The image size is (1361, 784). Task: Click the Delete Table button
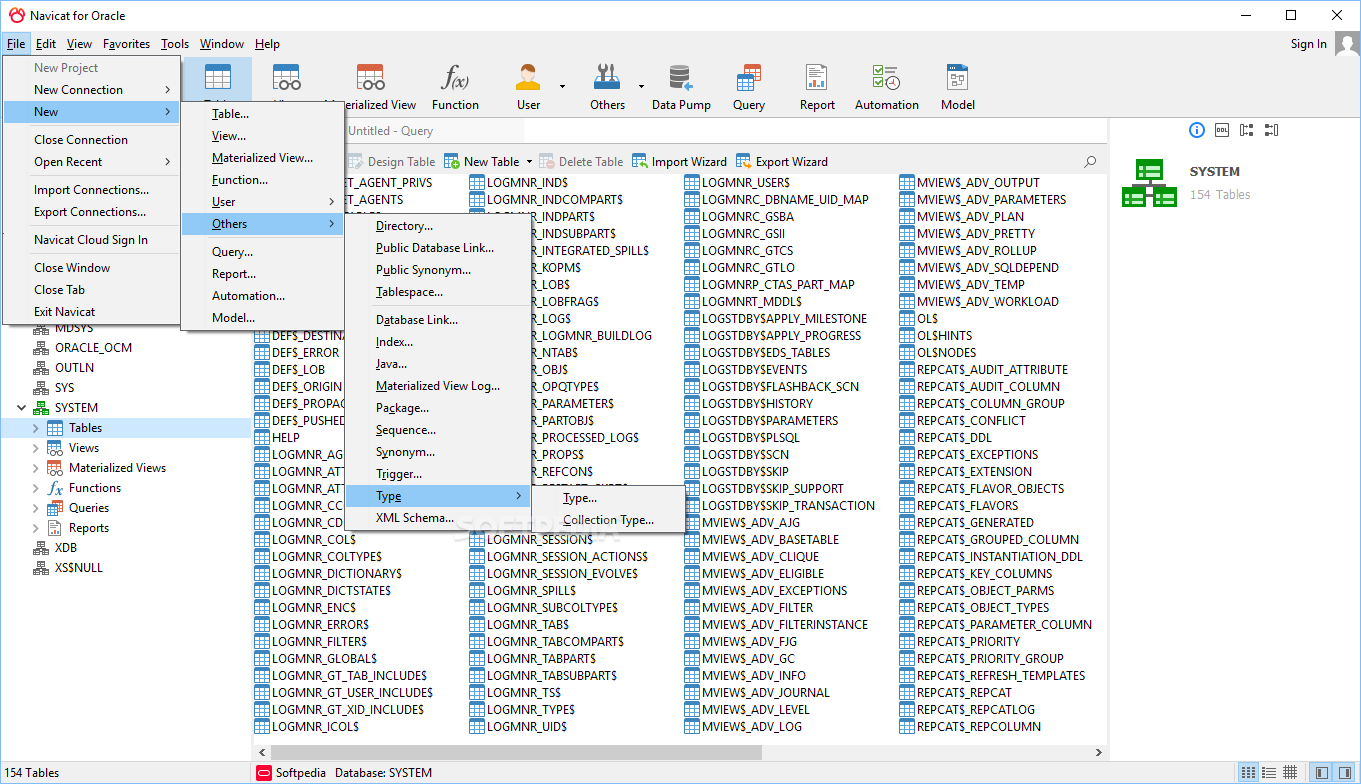[x=581, y=162]
